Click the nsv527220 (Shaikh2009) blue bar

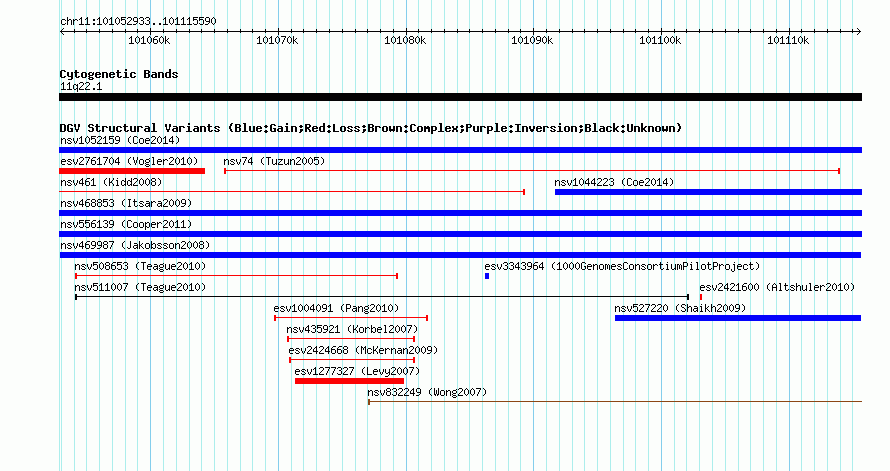[x=738, y=318]
